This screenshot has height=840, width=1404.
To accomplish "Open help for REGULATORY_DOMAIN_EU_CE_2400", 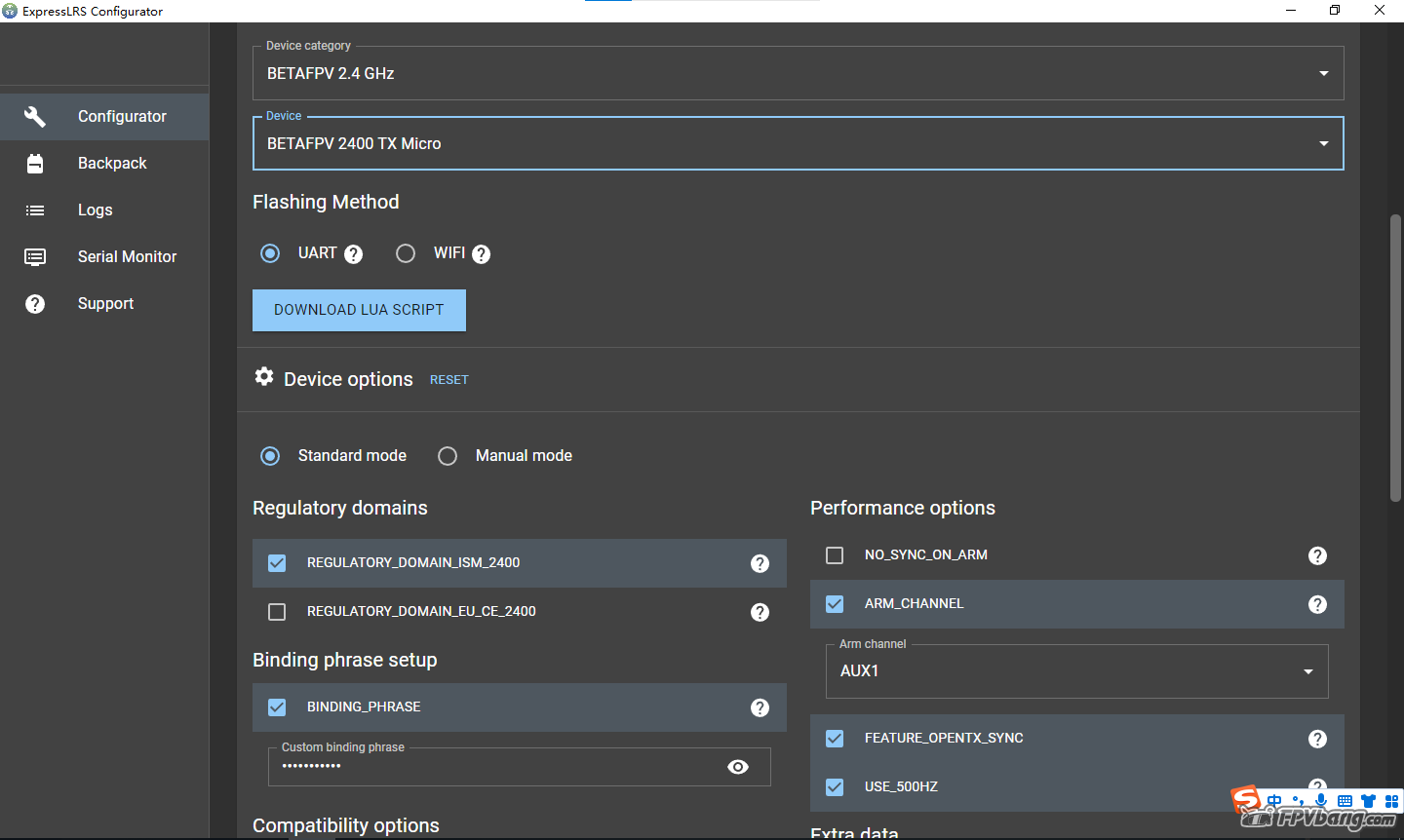I will pyautogui.click(x=760, y=612).
